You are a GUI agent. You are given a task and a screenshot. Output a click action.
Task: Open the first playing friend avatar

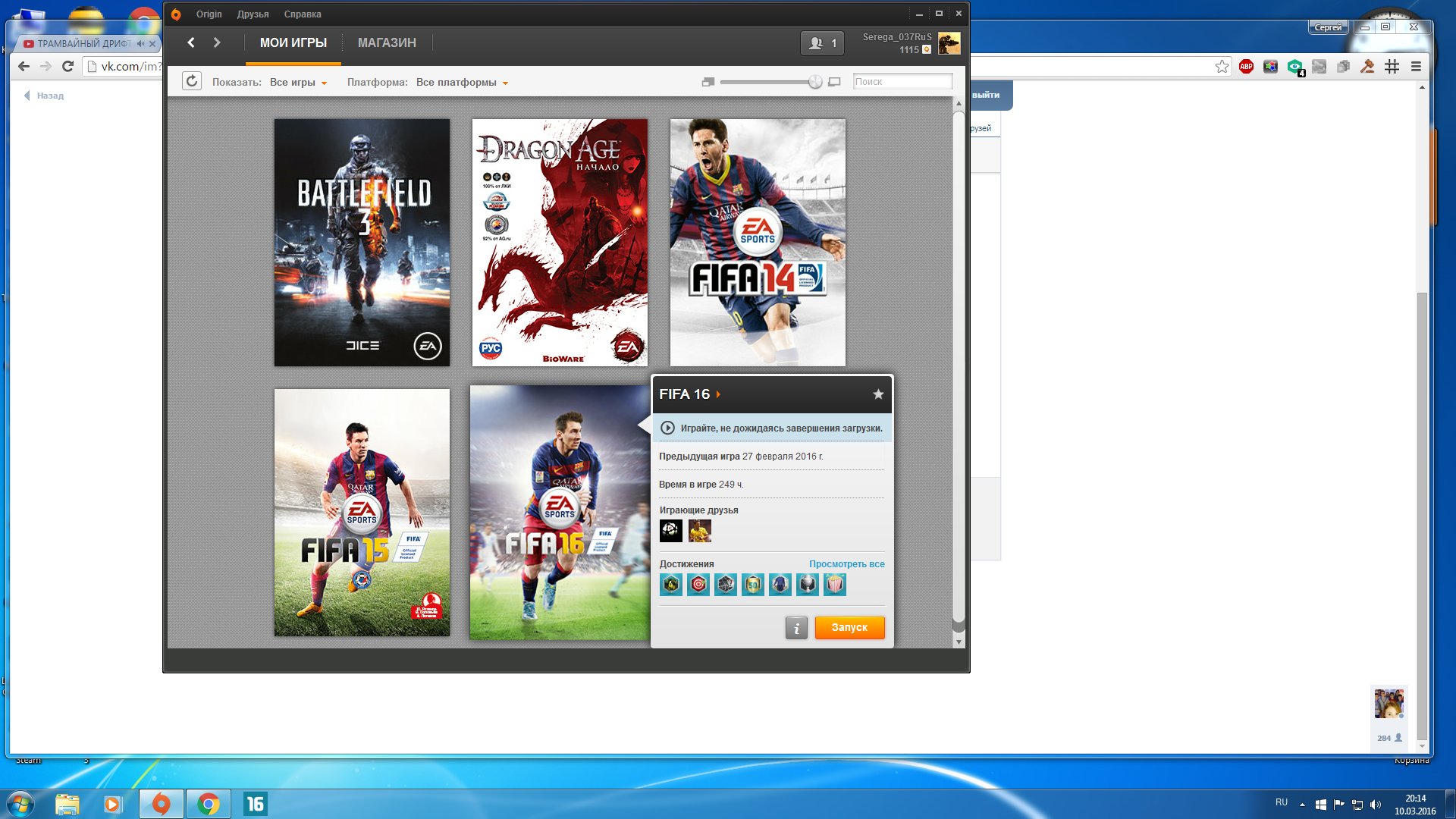coord(671,531)
